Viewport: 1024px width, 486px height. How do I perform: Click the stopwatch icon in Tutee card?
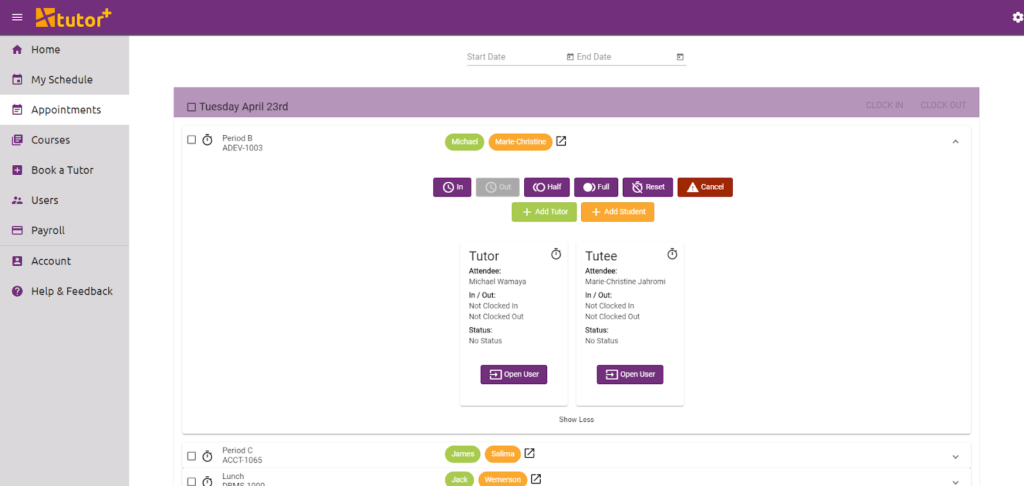click(672, 255)
